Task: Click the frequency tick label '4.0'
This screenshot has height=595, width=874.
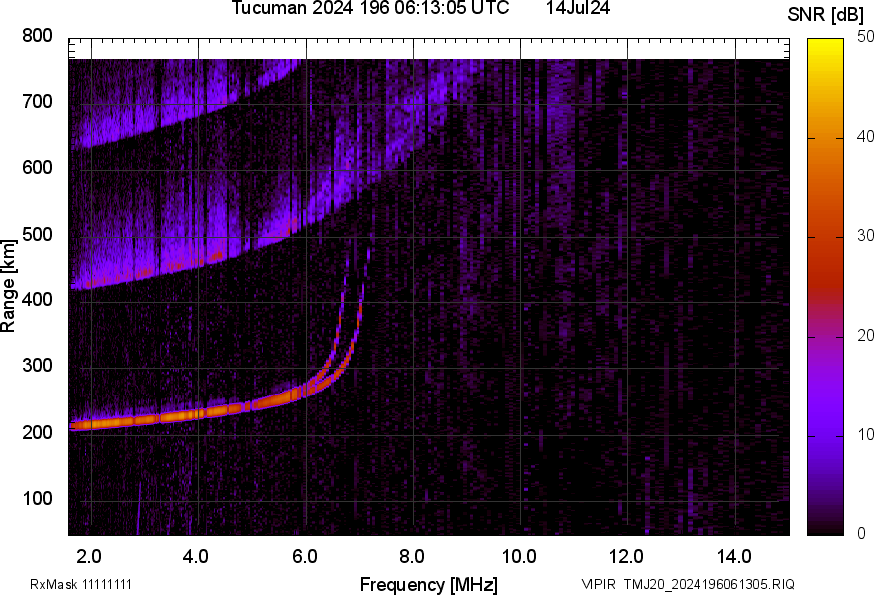Action: click(196, 557)
